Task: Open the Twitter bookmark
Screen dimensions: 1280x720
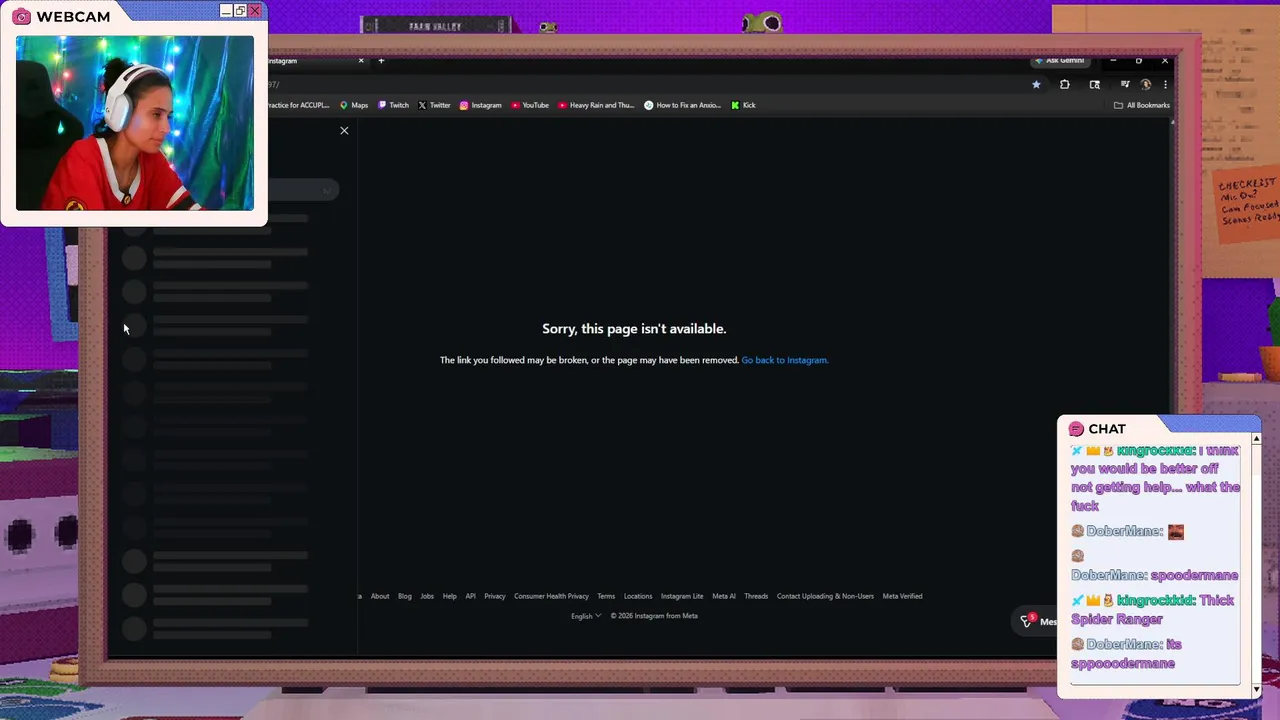Action: tap(434, 105)
